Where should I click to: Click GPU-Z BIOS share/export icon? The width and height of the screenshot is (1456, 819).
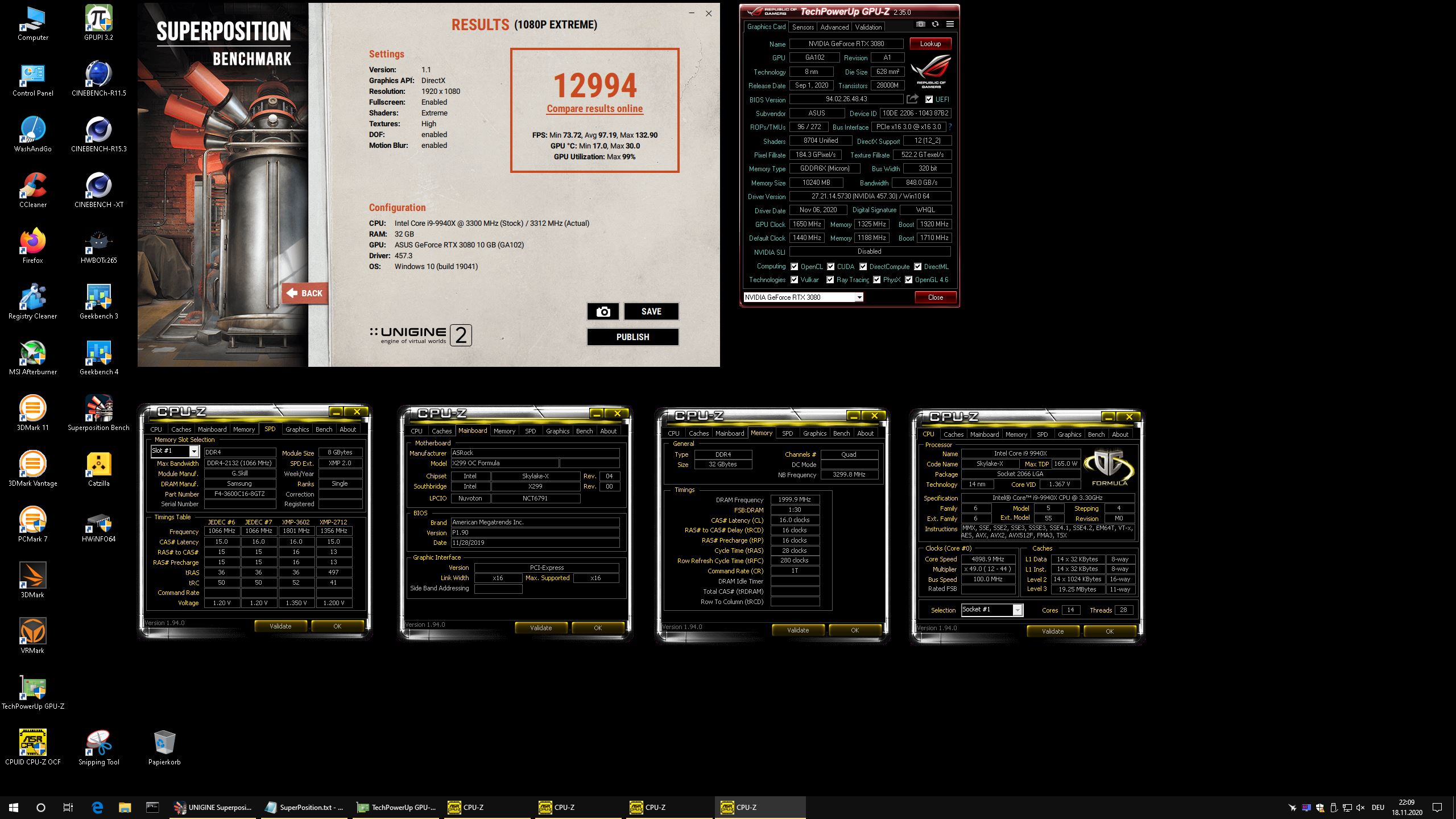(913, 99)
